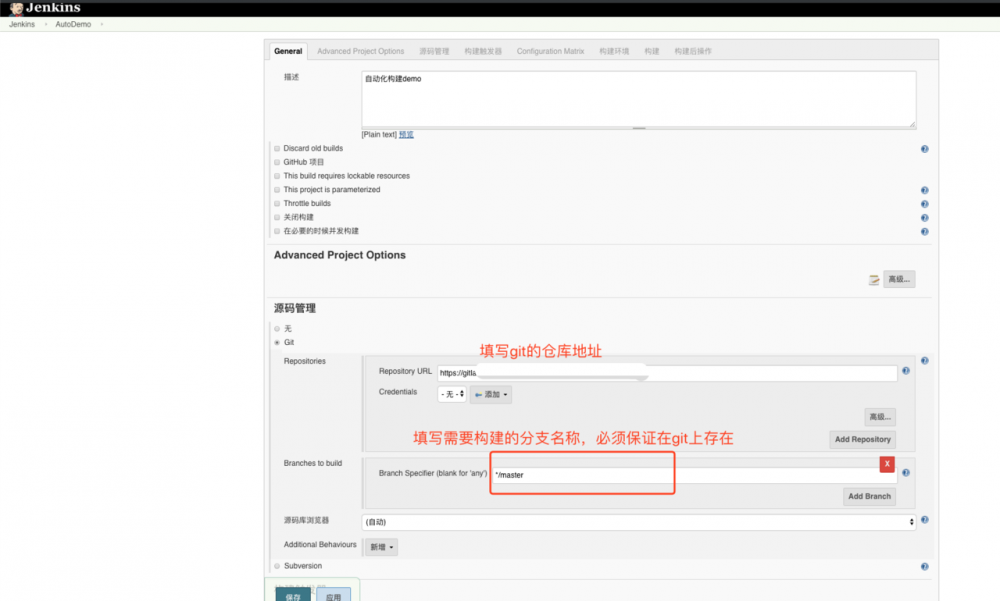This screenshot has width=1000, height=601.
Task: Open help for the Subversion section
Action: click(924, 566)
